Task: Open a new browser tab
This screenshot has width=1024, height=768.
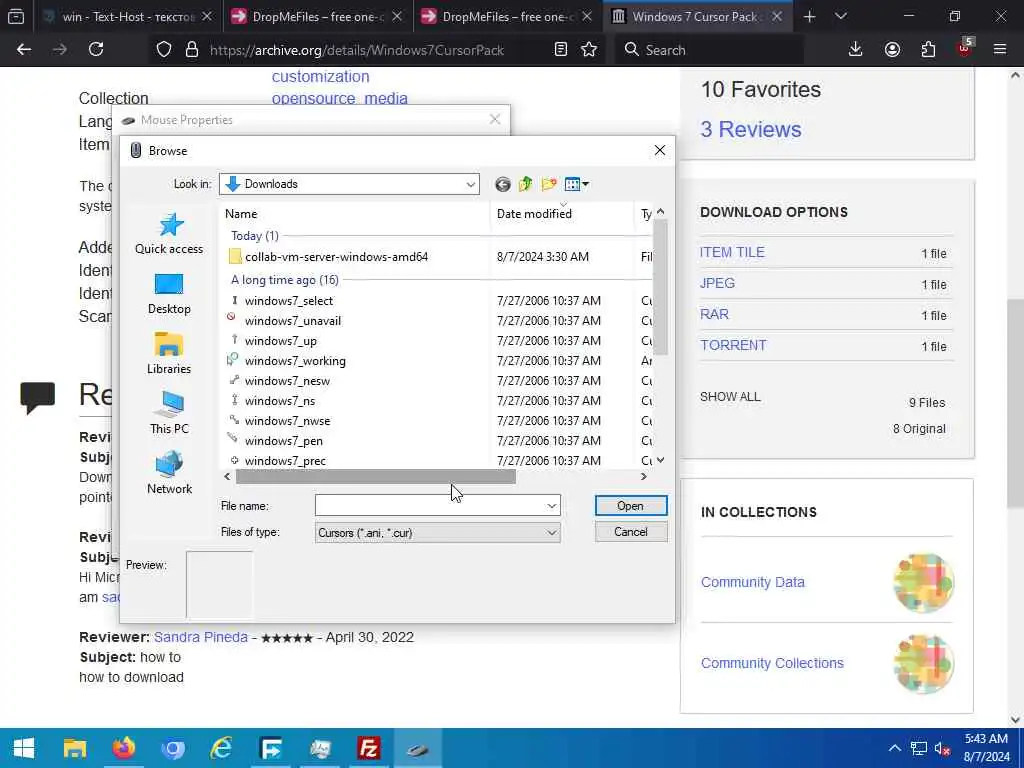Action: (x=809, y=17)
